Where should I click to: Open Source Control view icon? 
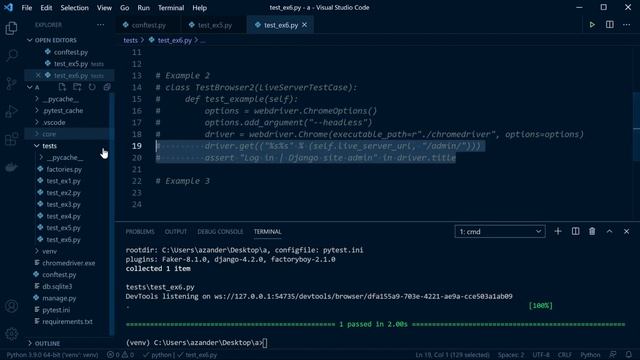pos(11,83)
